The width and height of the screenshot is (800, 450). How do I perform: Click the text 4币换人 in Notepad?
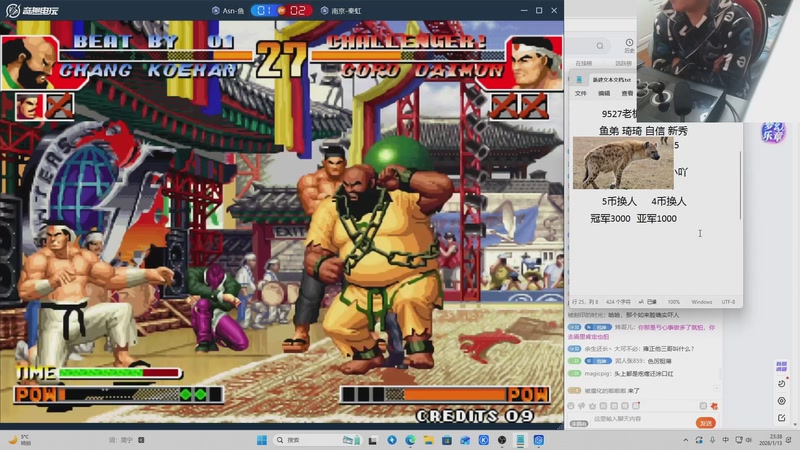669,202
